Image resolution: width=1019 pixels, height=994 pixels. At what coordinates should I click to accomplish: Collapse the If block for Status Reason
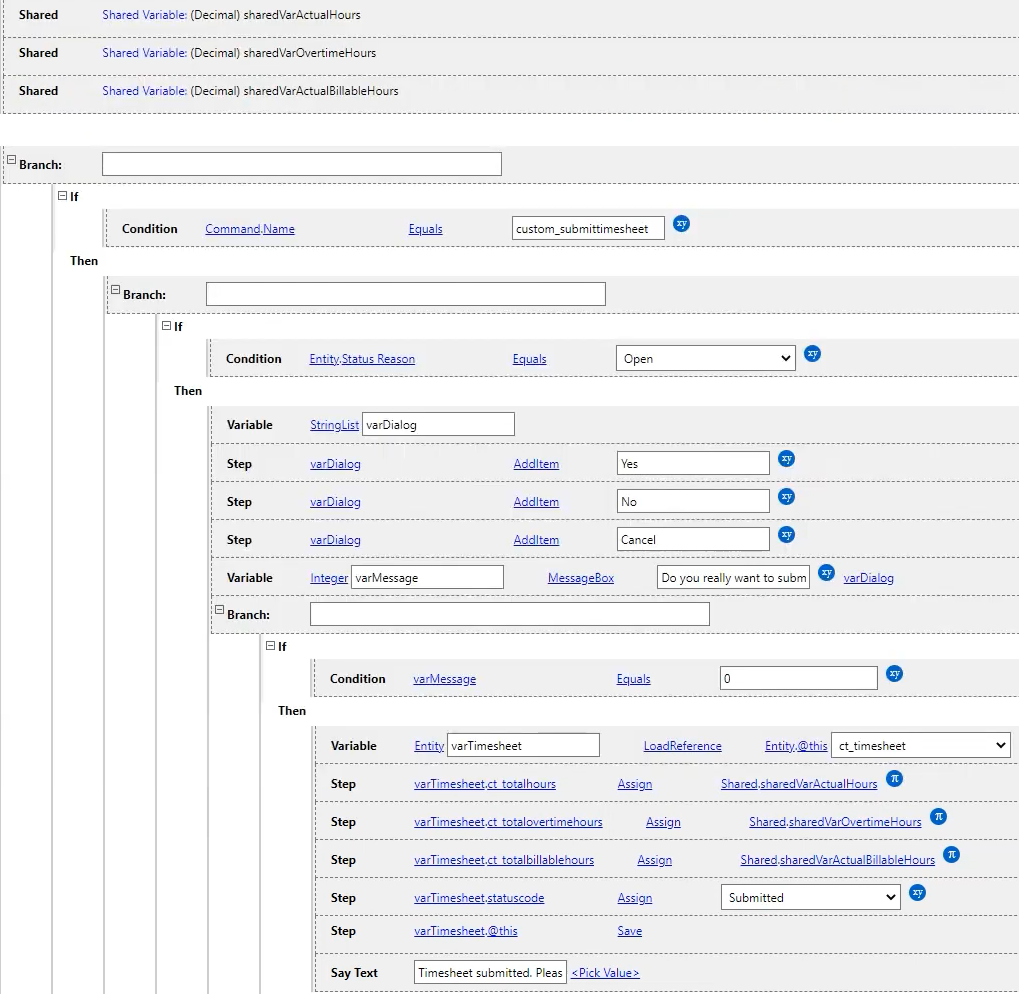tap(166, 325)
